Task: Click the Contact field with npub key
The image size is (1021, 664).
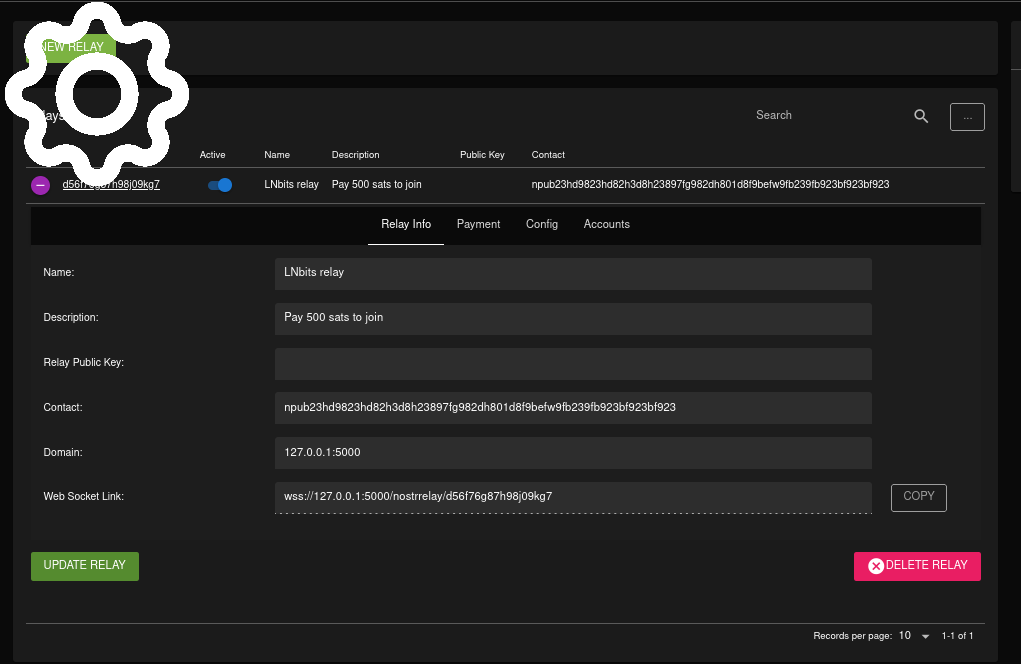Action: click(573, 408)
